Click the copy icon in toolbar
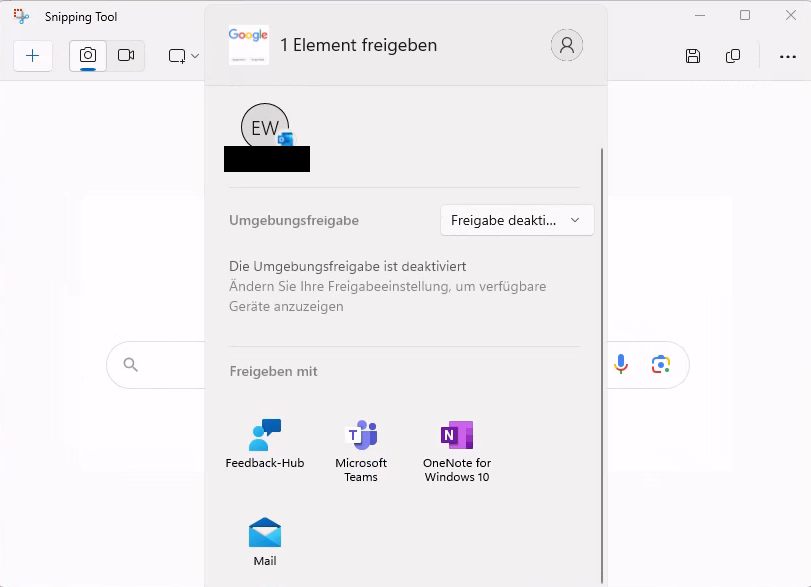Screen dimensions: 811x587 (732, 56)
